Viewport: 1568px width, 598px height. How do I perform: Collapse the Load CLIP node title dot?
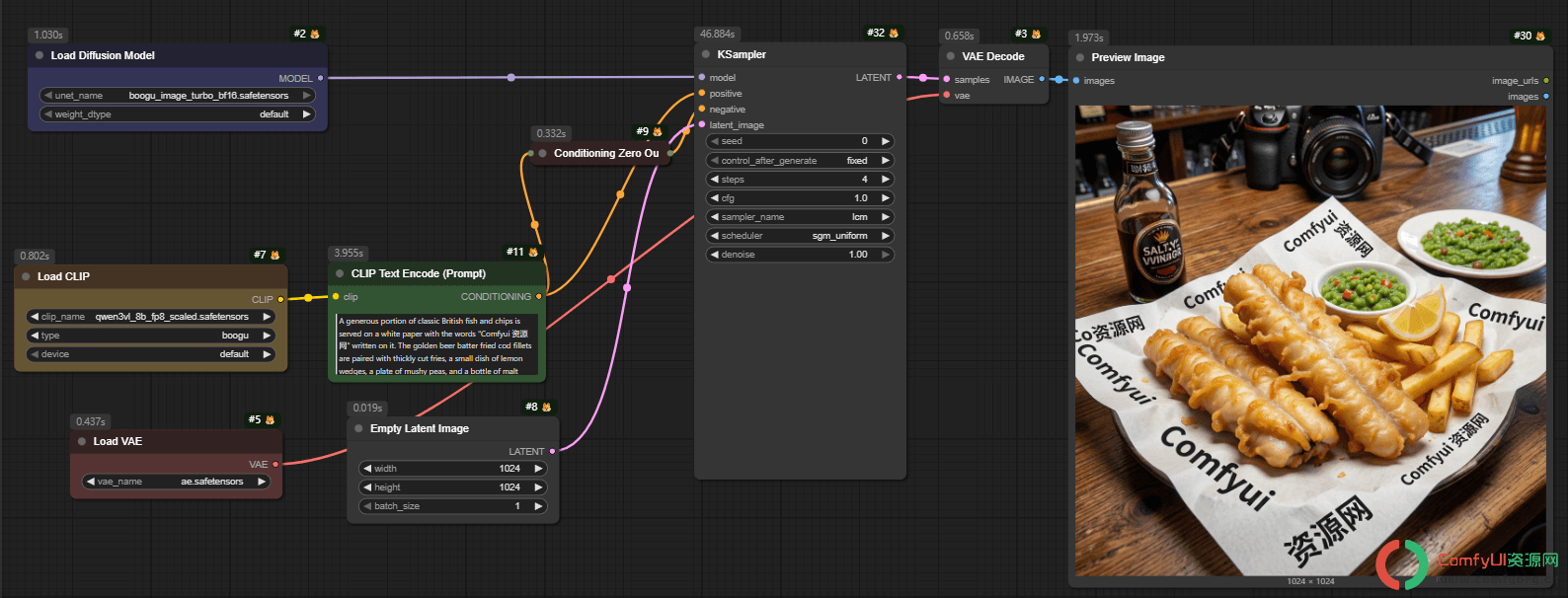click(26, 277)
